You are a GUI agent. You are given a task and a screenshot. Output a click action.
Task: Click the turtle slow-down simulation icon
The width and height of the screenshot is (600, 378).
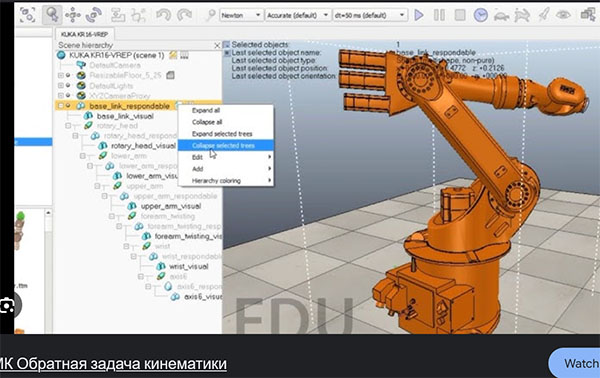pos(501,16)
